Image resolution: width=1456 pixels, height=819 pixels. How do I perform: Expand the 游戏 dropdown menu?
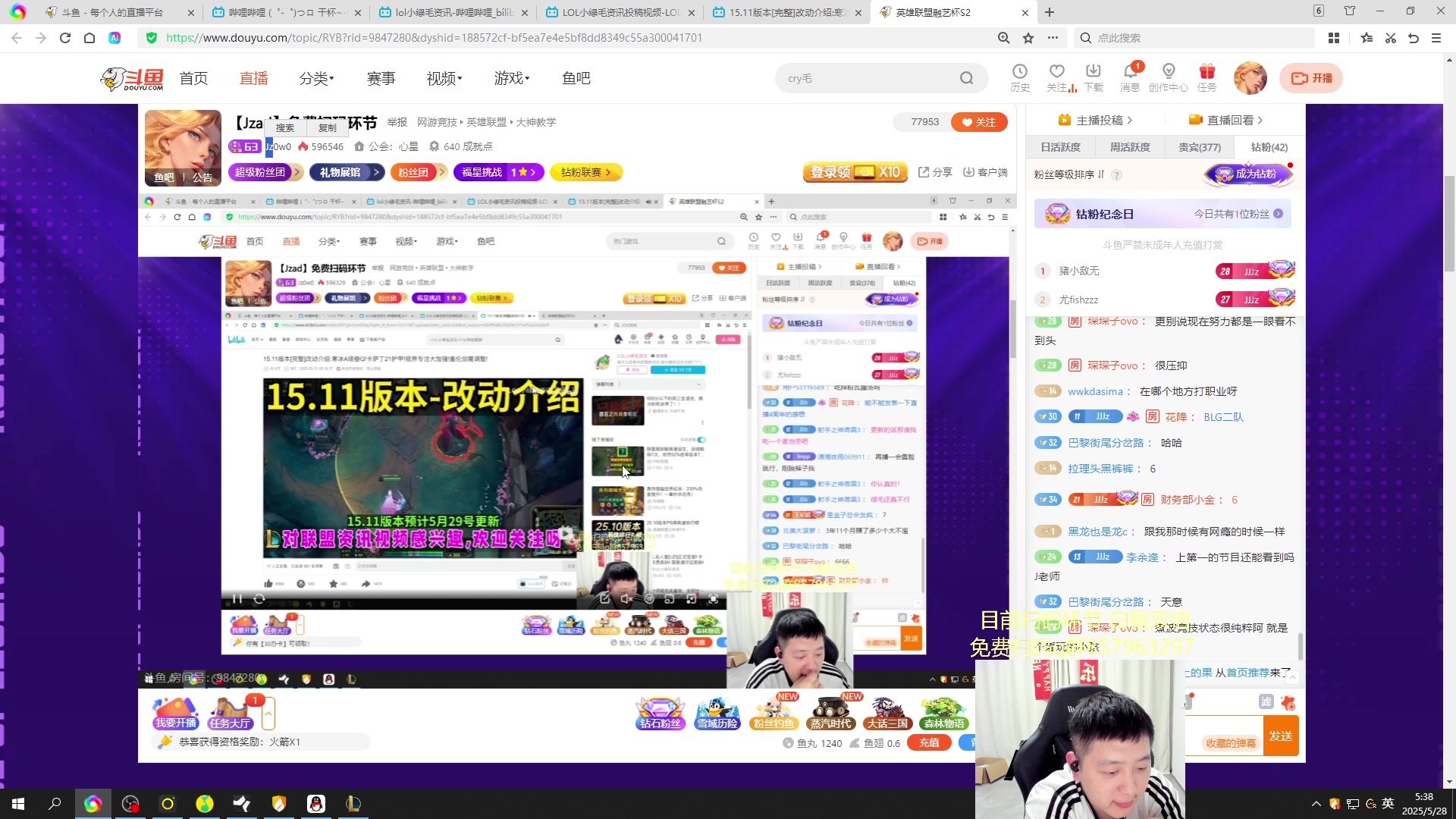[x=512, y=78]
